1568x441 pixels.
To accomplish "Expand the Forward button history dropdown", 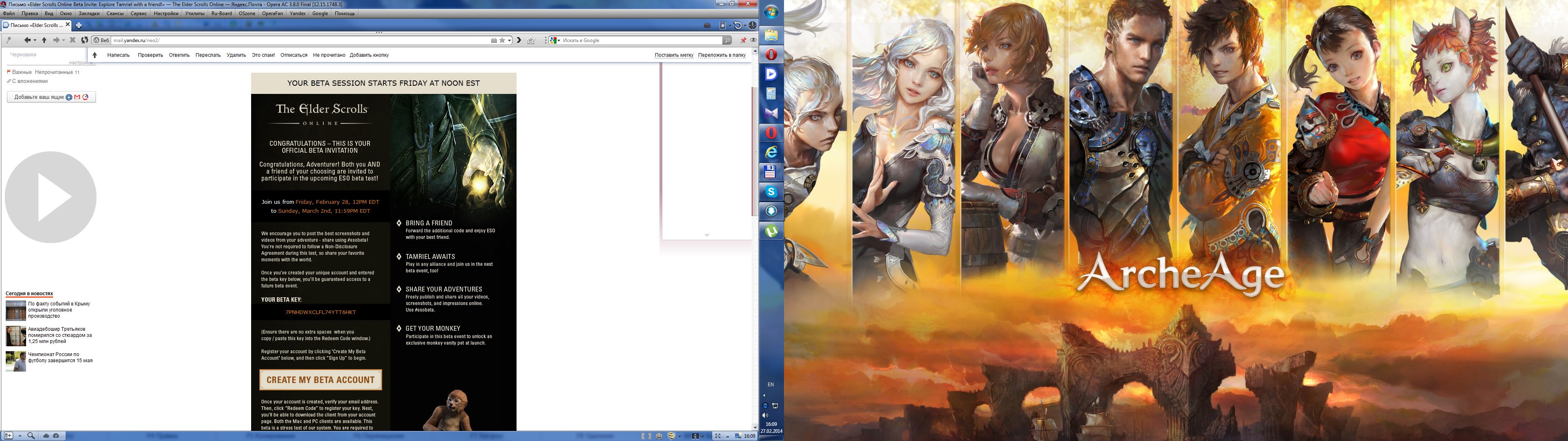I will coord(63,40).
